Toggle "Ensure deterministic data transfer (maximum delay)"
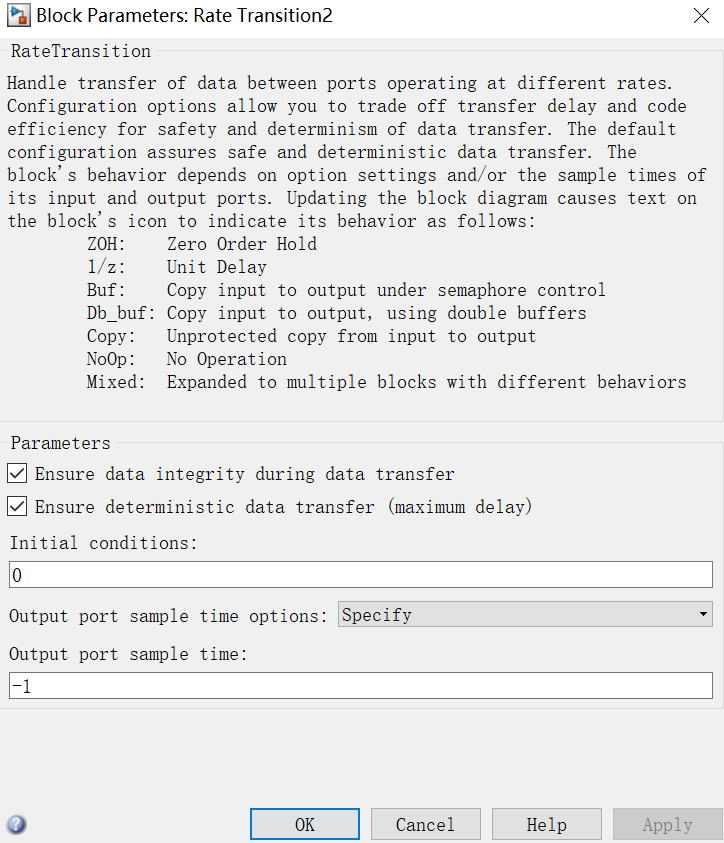The height and width of the screenshot is (843, 724). pos(16,506)
